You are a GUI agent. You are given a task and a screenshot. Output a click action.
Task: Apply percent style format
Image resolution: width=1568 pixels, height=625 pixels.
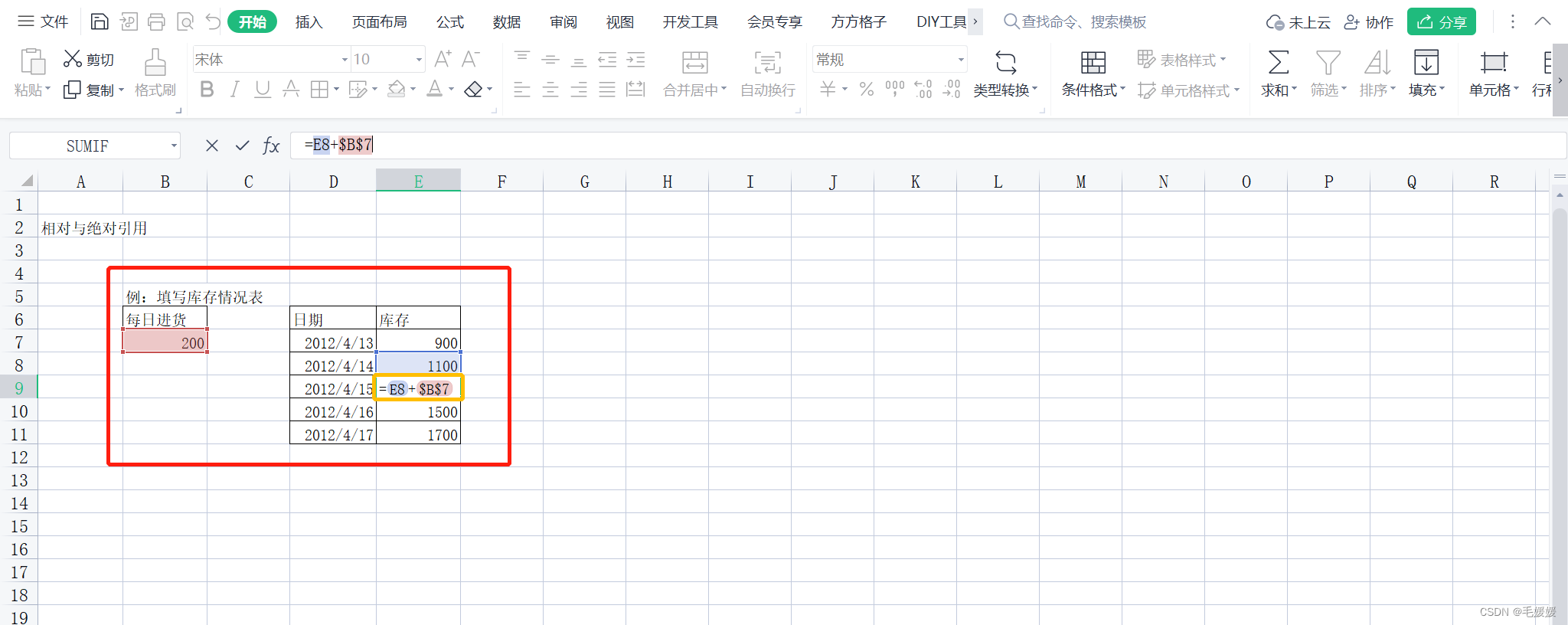point(866,90)
